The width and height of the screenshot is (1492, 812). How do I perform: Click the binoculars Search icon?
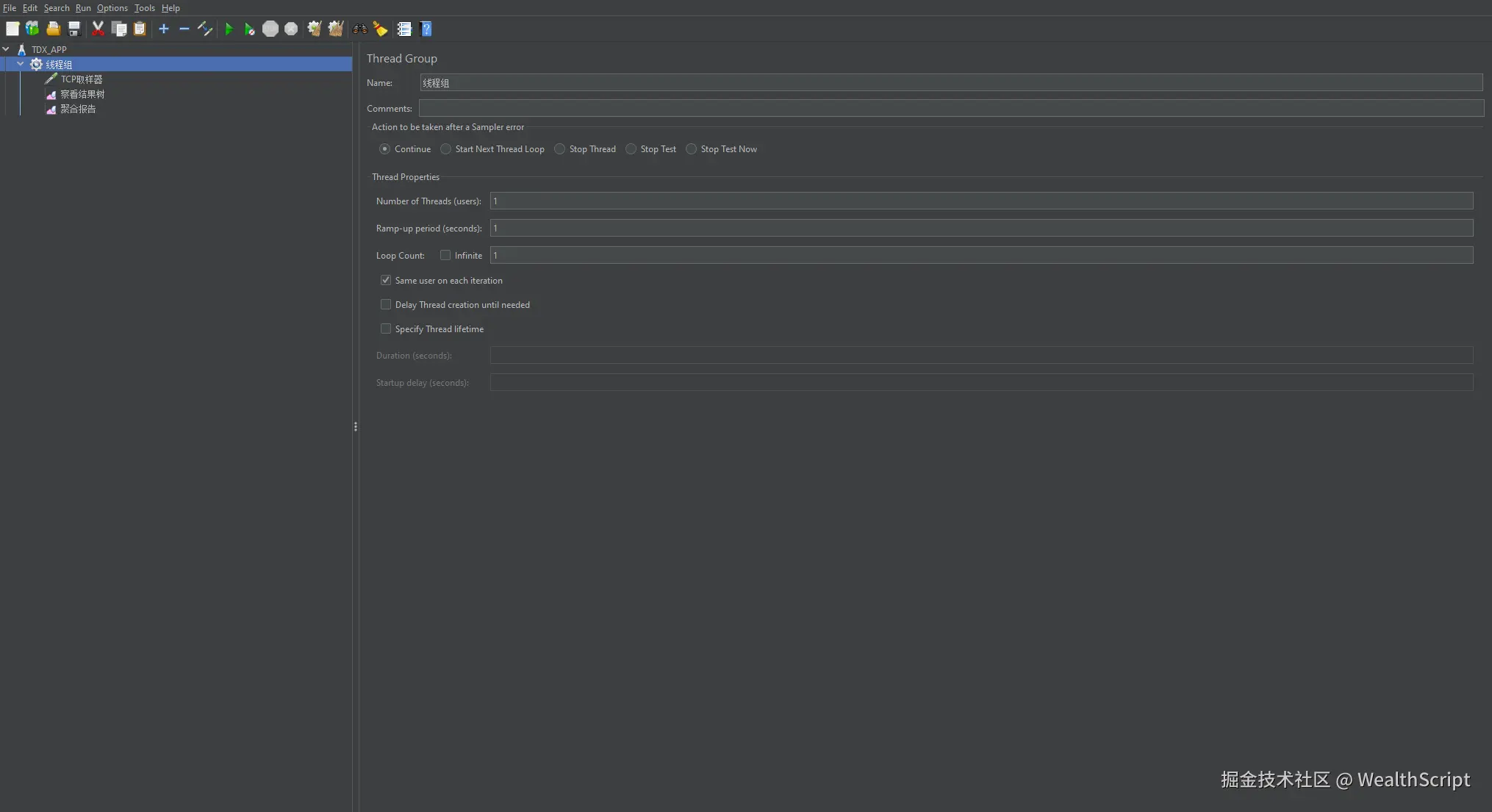(360, 29)
